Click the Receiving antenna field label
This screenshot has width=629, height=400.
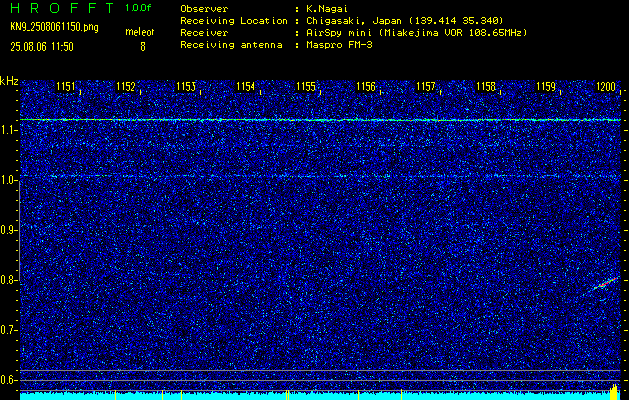pos(231,45)
